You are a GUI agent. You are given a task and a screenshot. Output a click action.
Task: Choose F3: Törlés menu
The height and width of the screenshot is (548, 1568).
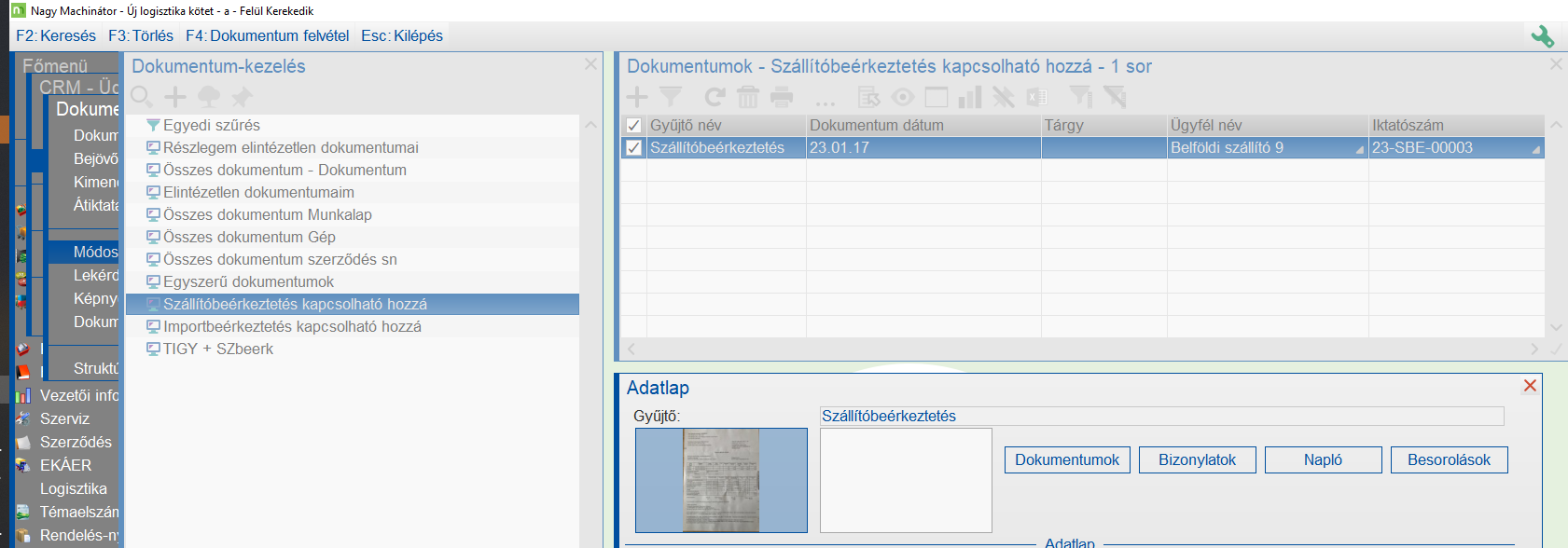tap(141, 35)
